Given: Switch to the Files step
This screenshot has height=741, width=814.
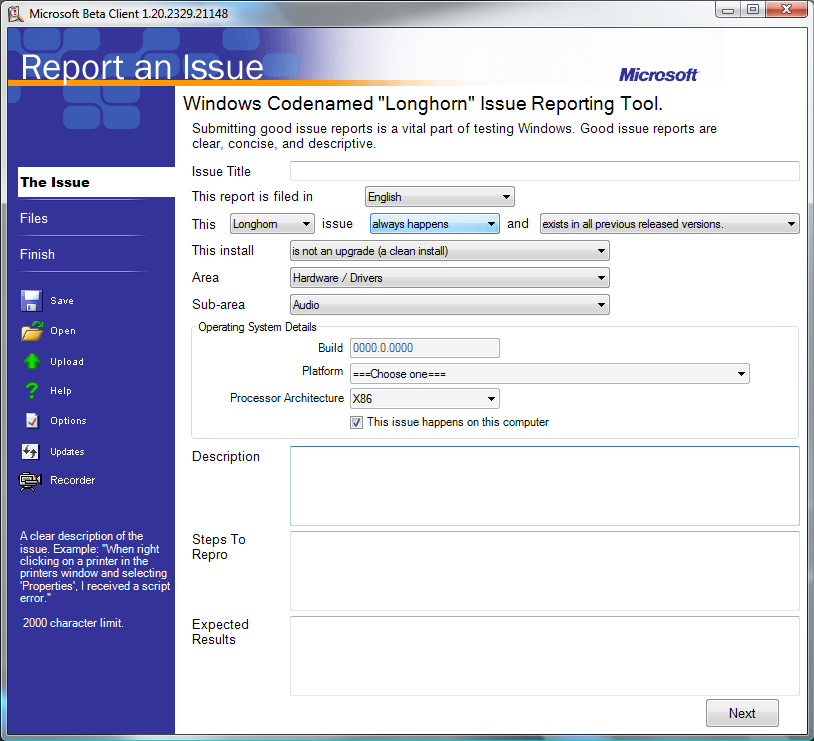Looking at the screenshot, I should pos(34,218).
